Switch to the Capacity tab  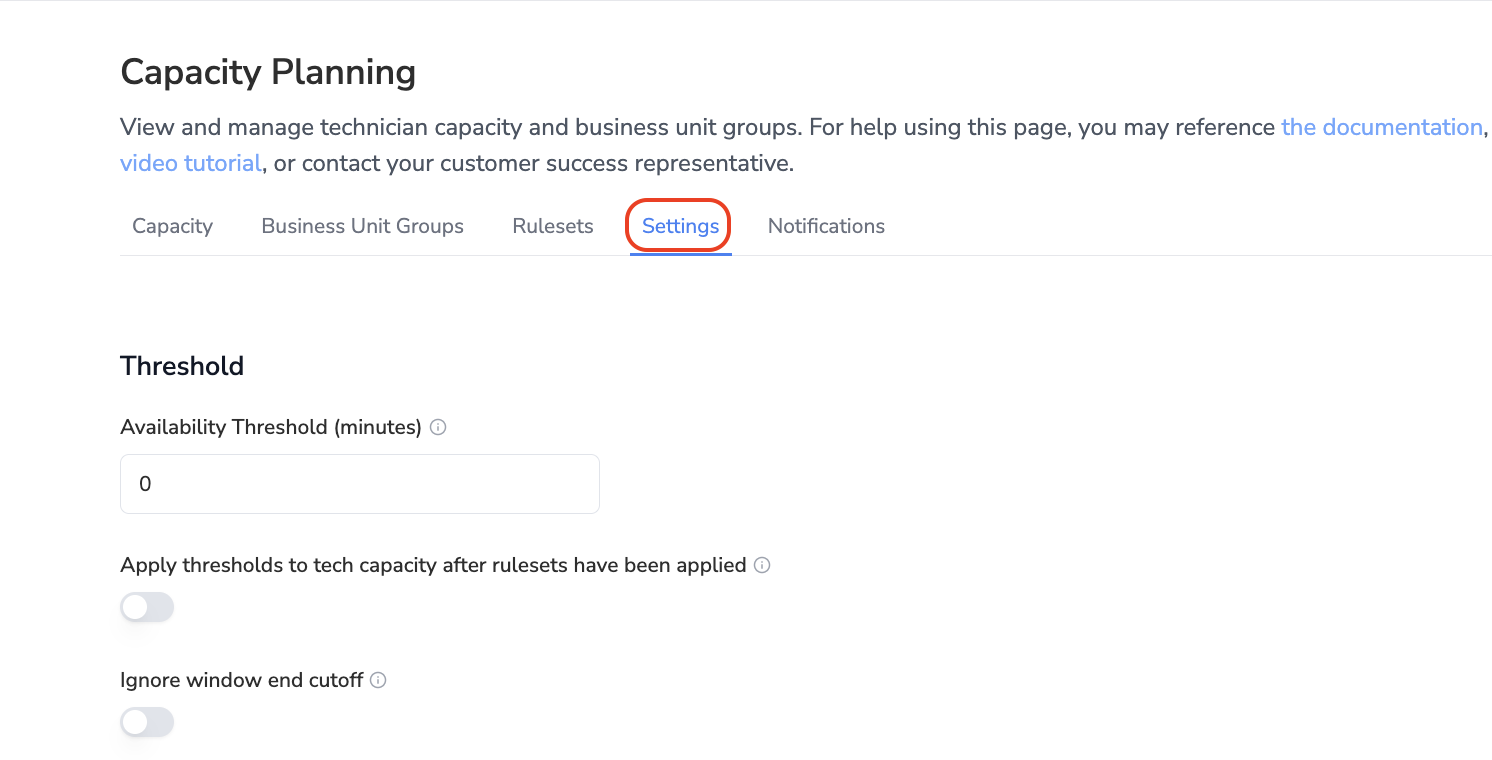tap(172, 226)
